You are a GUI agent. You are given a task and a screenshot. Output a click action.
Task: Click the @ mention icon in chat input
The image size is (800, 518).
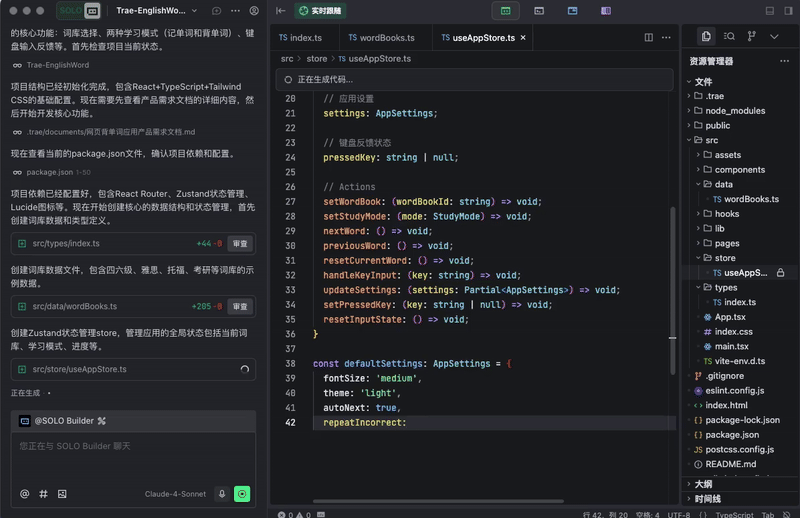click(25, 494)
